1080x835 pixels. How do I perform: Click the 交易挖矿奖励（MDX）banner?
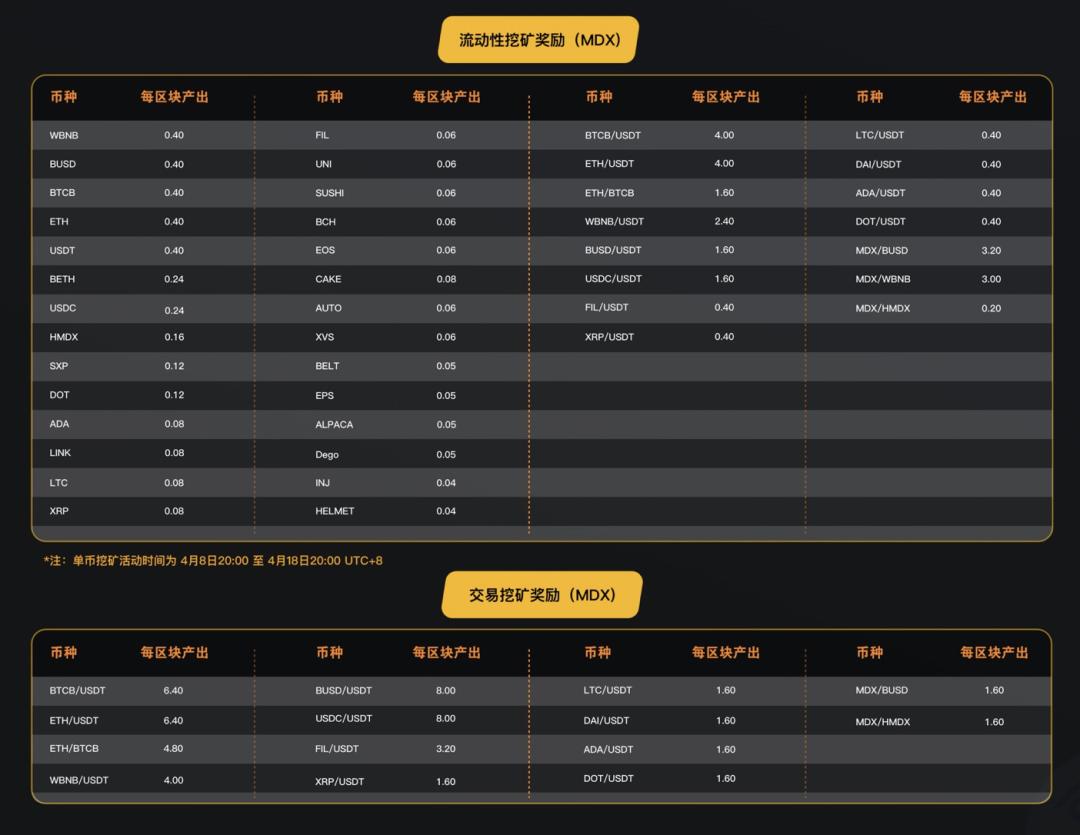pyautogui.click(x=541, y=594)
